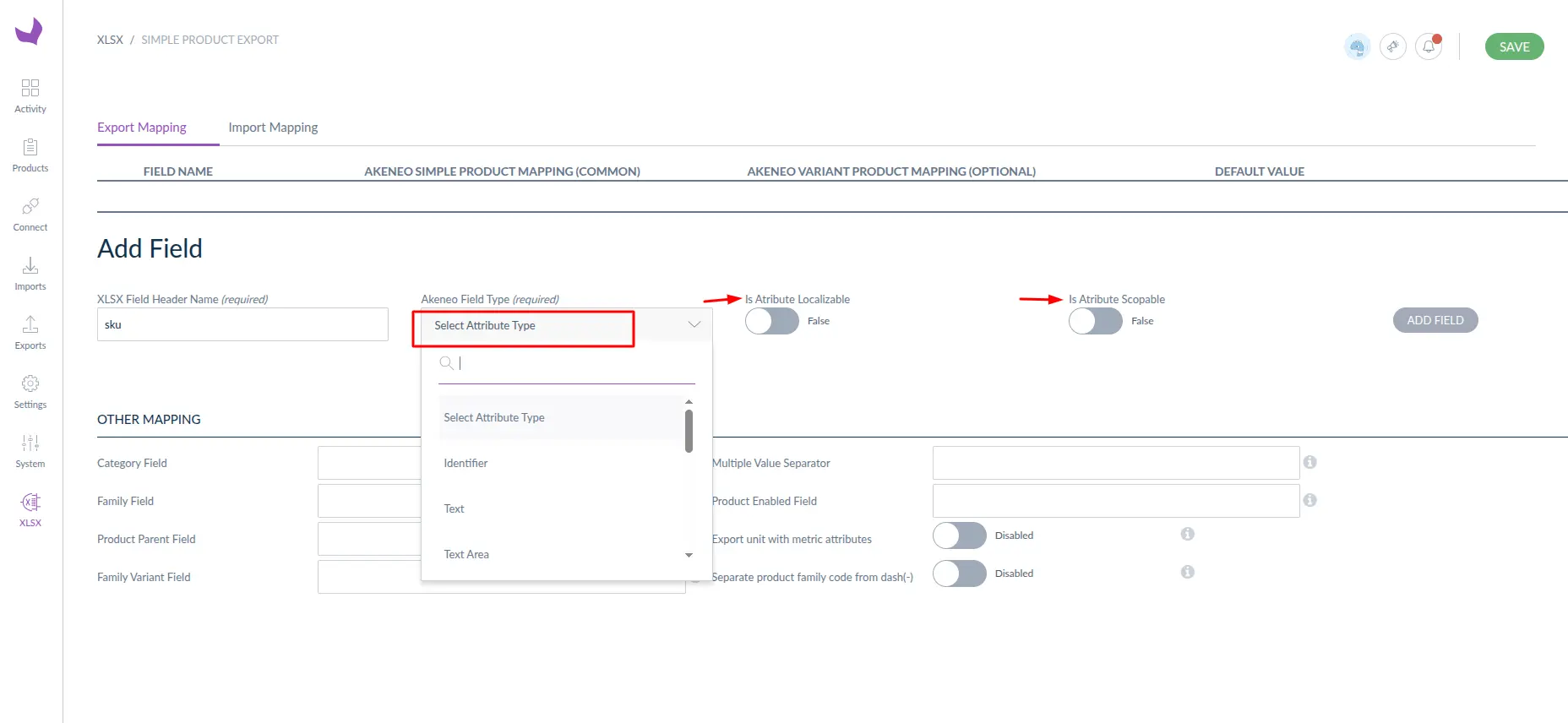This screenshot has height=723, width=1568.
Task: Click the 'OTHER MAPPING' section title
Action: pos(149,419)
